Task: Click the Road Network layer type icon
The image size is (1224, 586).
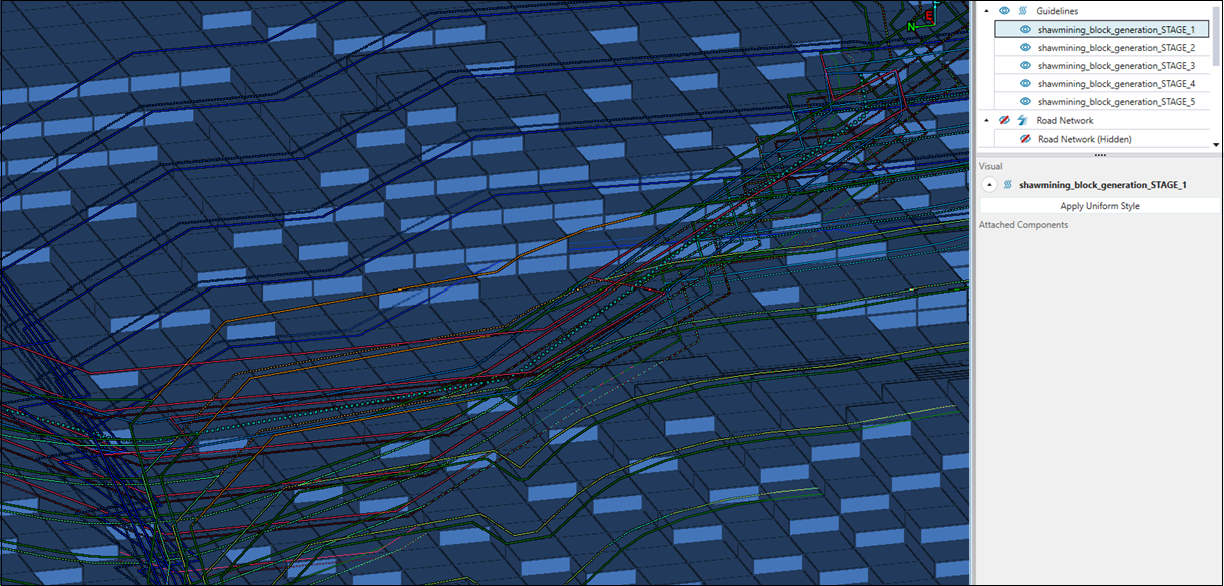Action: (1022, 120)
